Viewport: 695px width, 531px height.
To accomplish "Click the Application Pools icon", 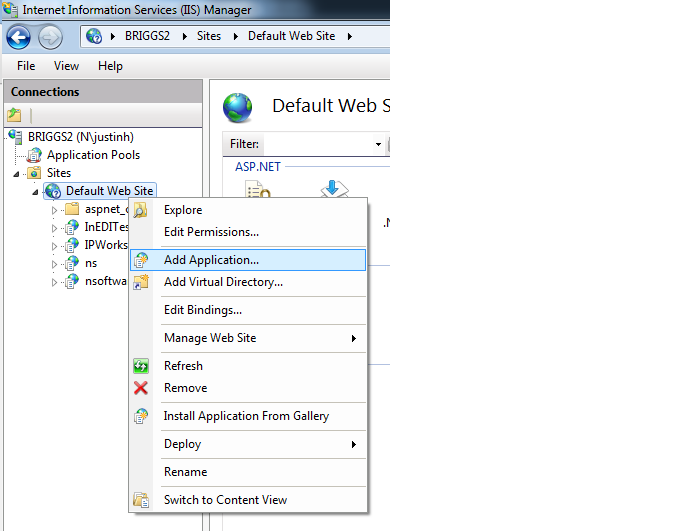I will [34, 155].
